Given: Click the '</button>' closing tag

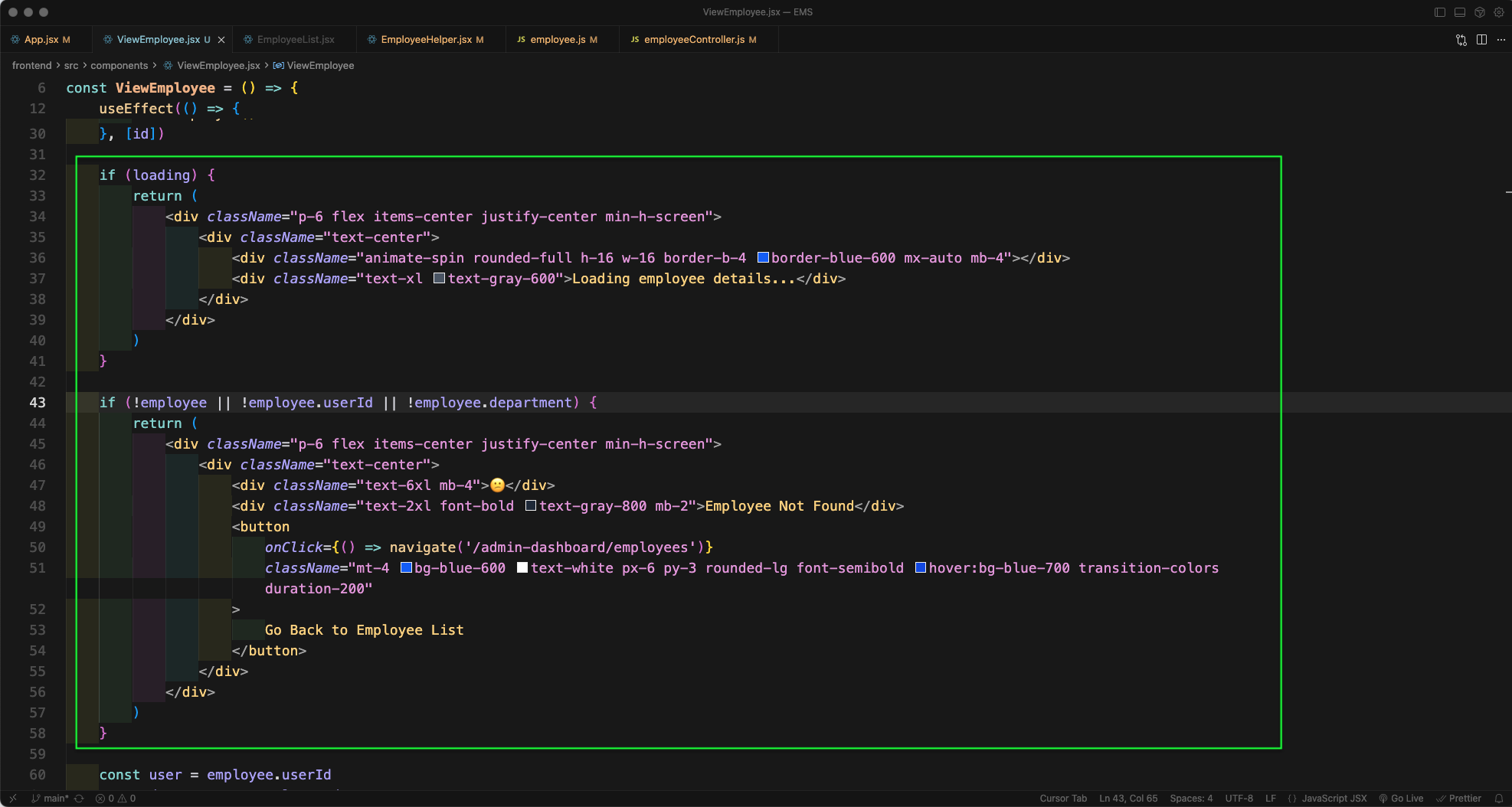Looking at the screenshot, I should (269, 651).
